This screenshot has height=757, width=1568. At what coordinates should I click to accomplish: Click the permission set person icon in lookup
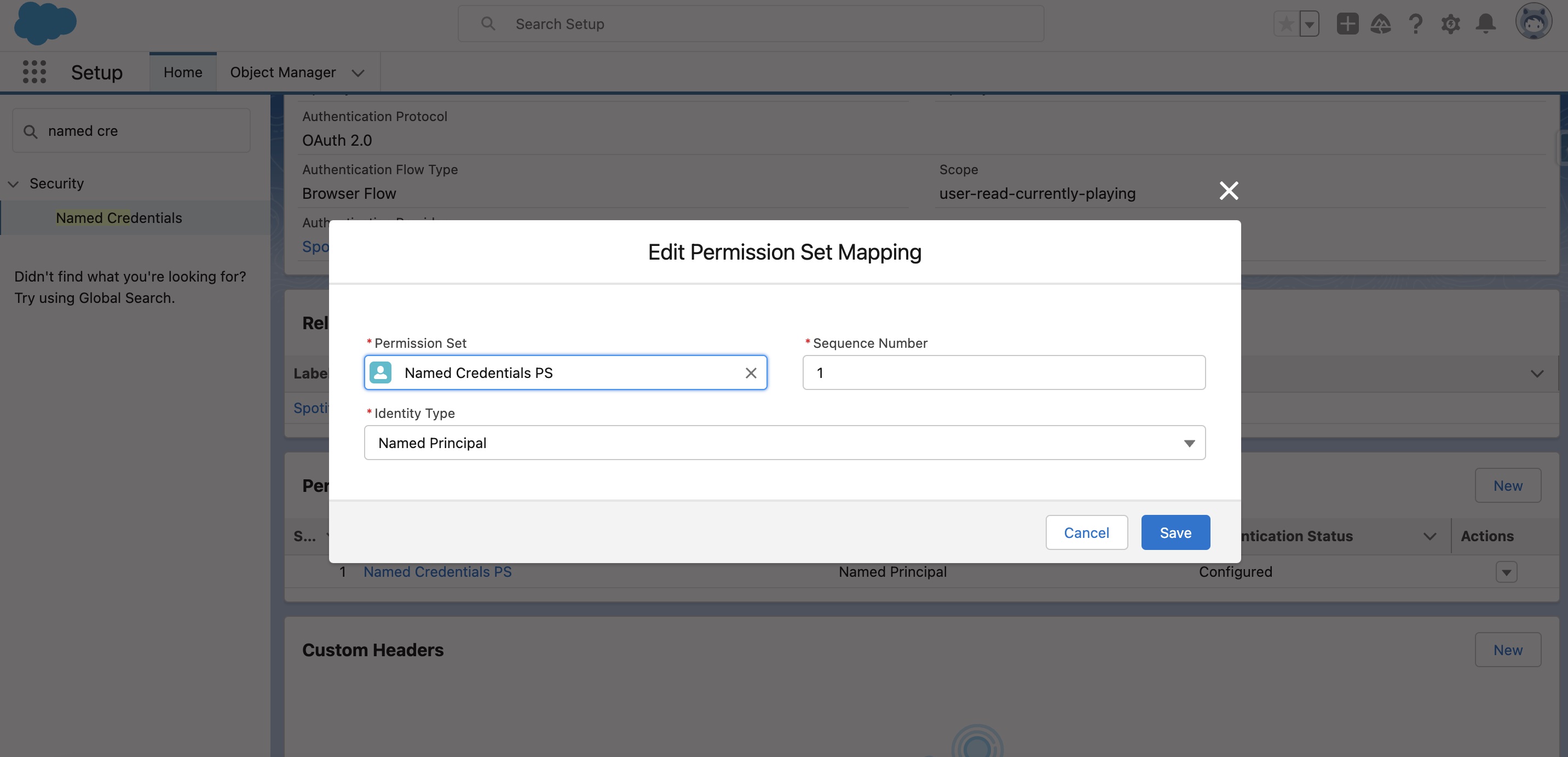(x=381, y=372)
